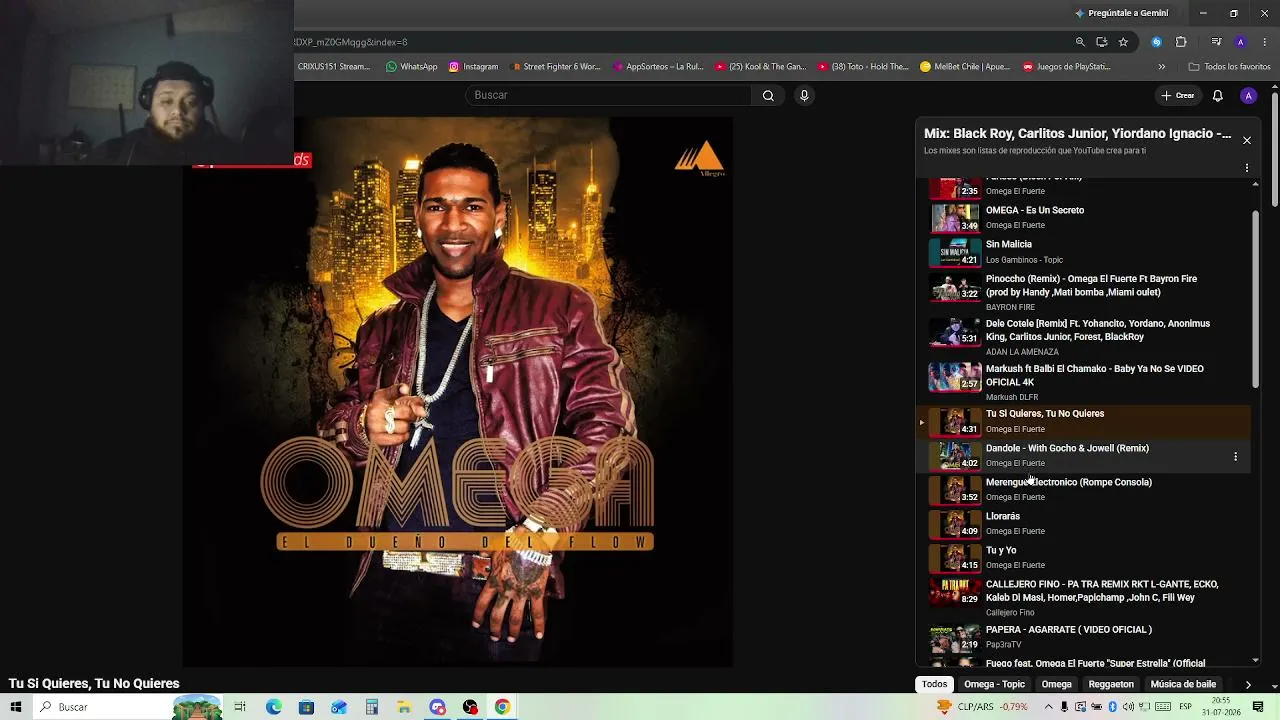Image resolution: width=1280 pixels, height=720 pixels.
Task: Open Chrome media controls icon
Action: [x=1216, y=42]
